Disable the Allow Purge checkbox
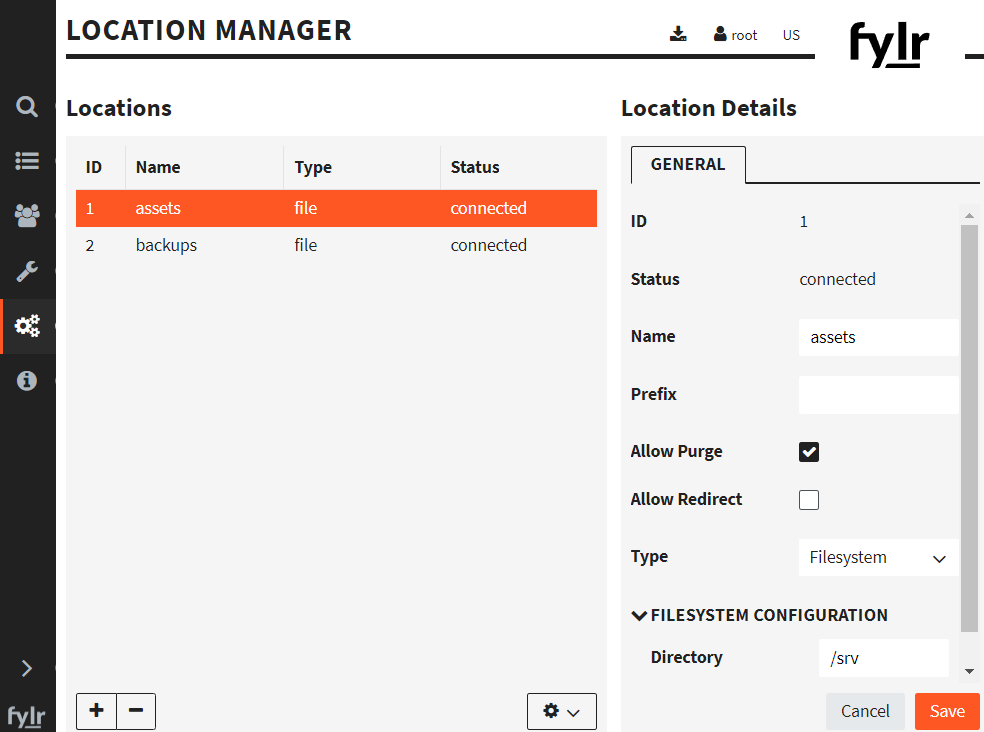 click(809, 452)
